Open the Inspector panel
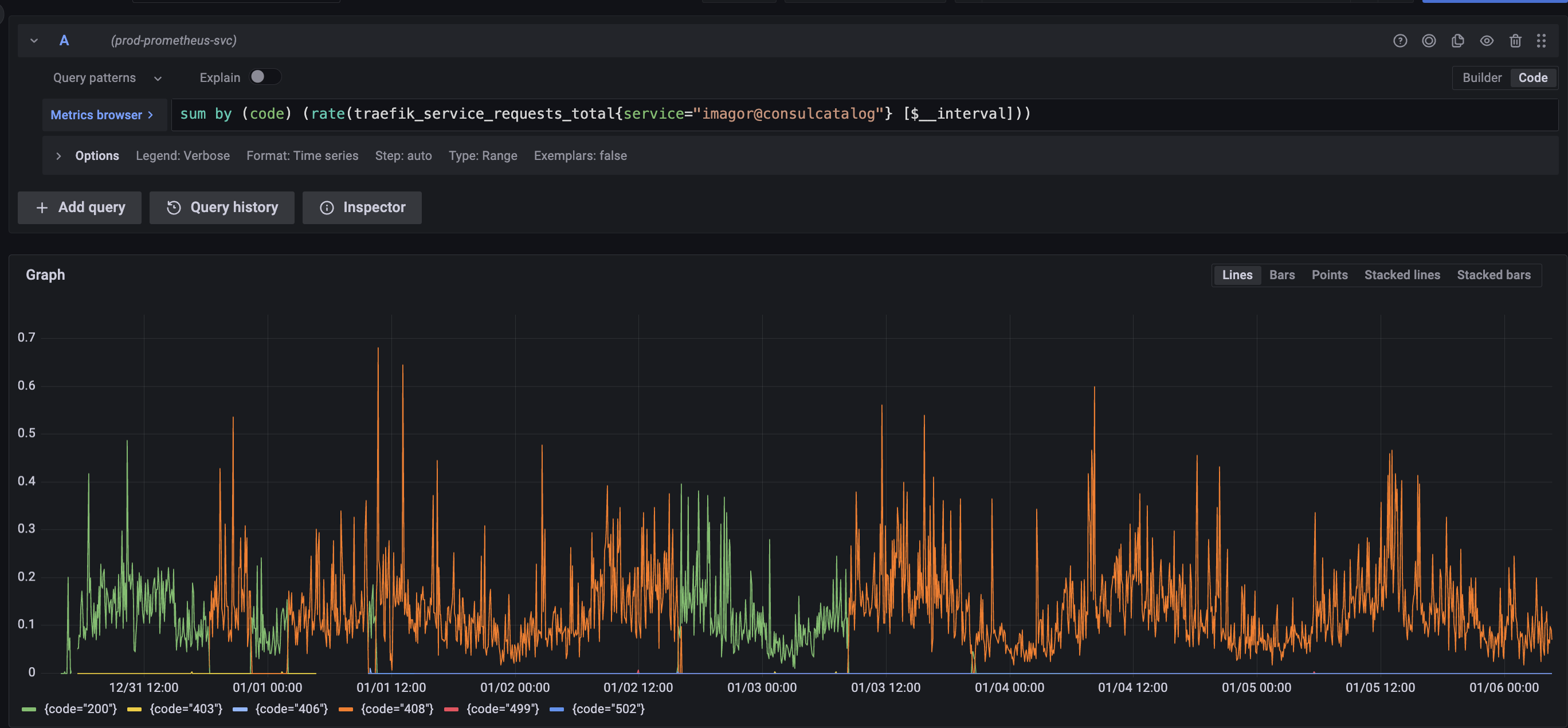Image resolution: width=1568 pixels, height=728 pixels. (362, 207)
